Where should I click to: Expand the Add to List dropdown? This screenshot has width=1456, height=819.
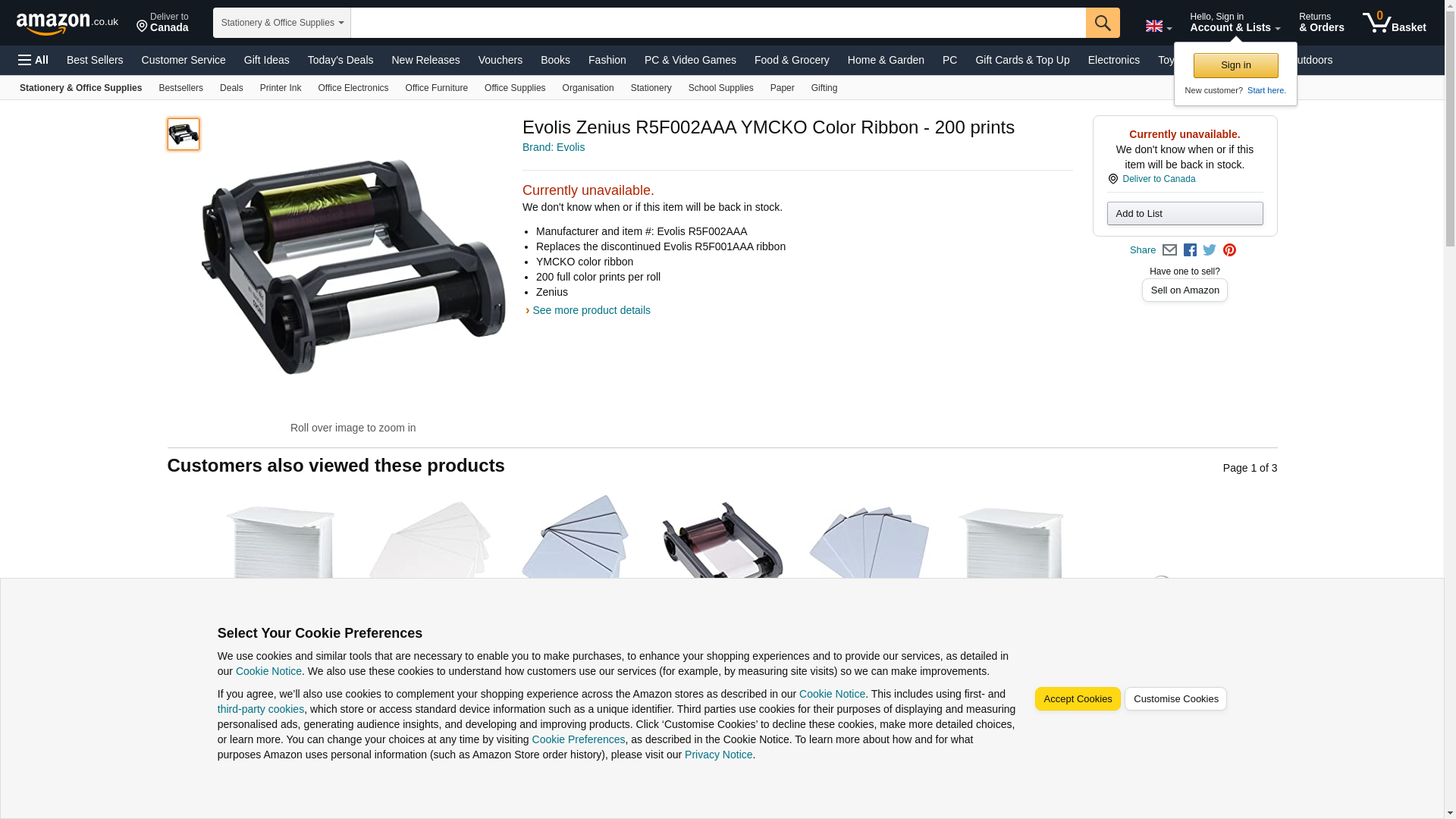1185,213
